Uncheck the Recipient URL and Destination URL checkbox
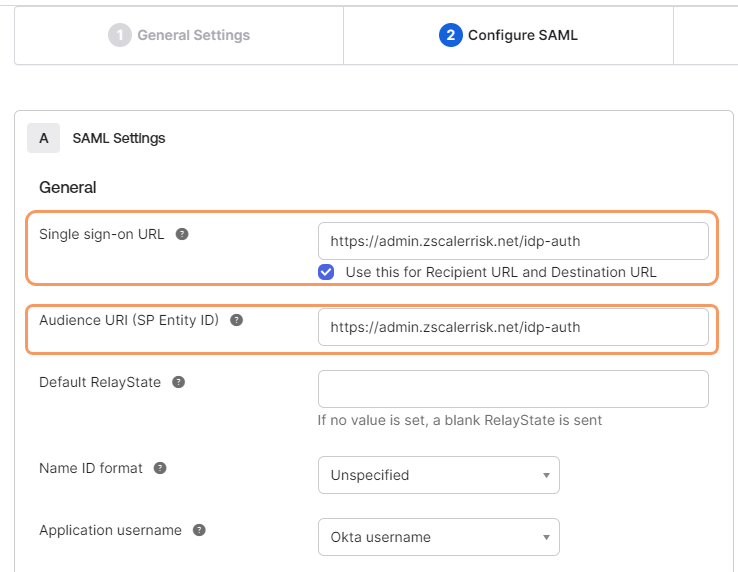The height and width of the screenshot is (572, 738). tap(326, 272)
